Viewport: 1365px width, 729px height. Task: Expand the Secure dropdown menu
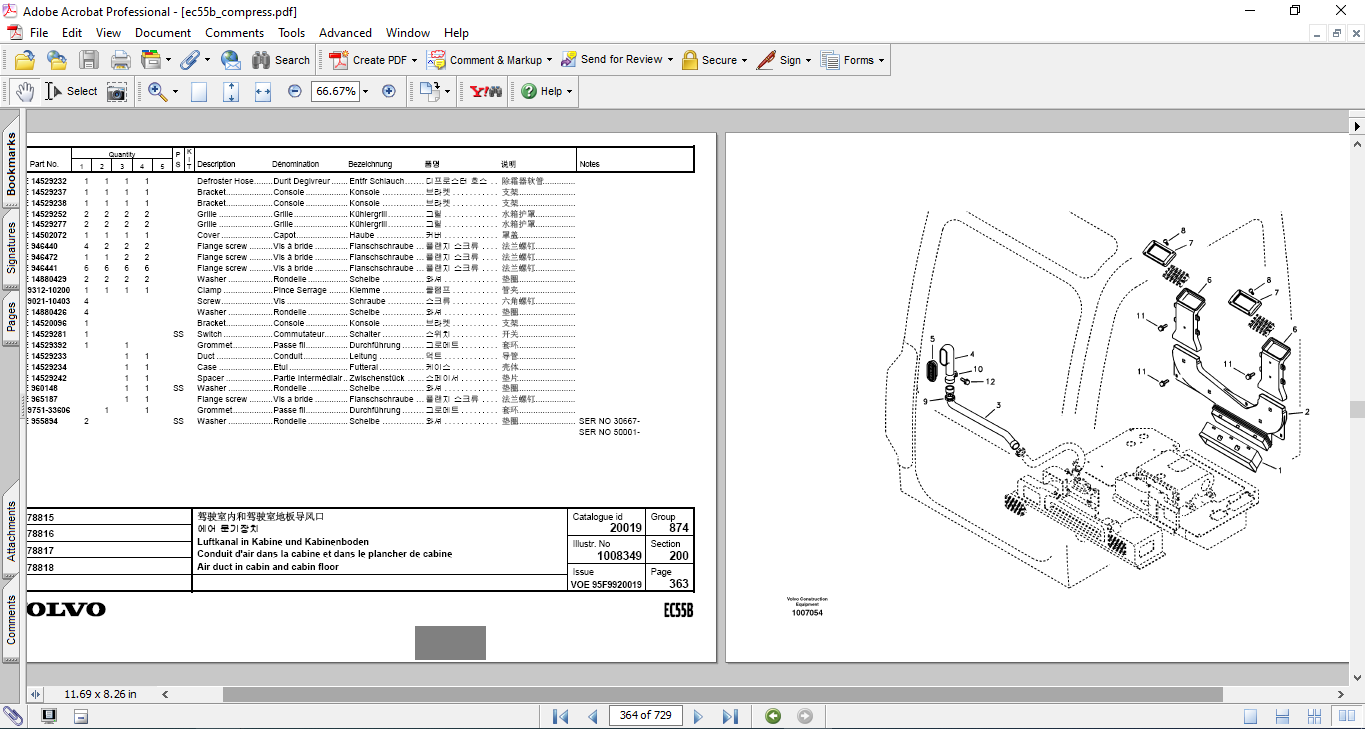click(746, 60)
